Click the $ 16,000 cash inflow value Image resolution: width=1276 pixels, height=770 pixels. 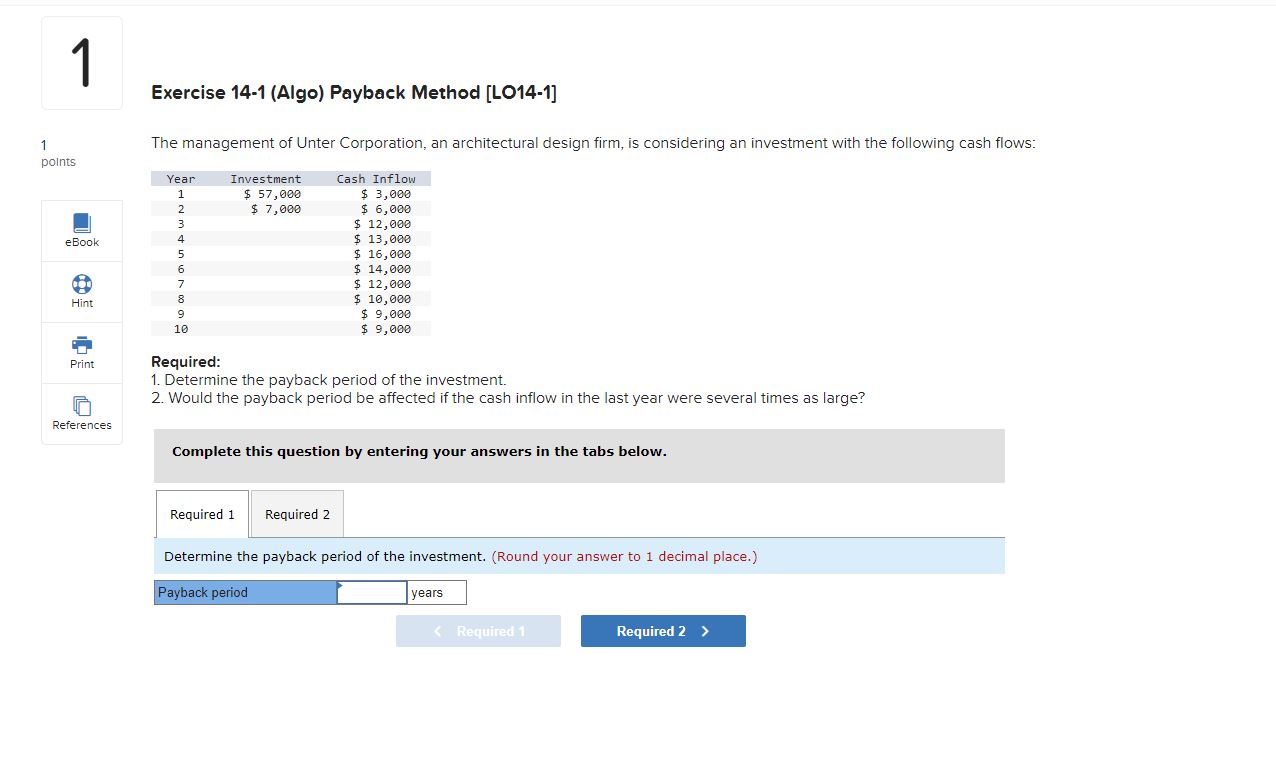(382, 254)
